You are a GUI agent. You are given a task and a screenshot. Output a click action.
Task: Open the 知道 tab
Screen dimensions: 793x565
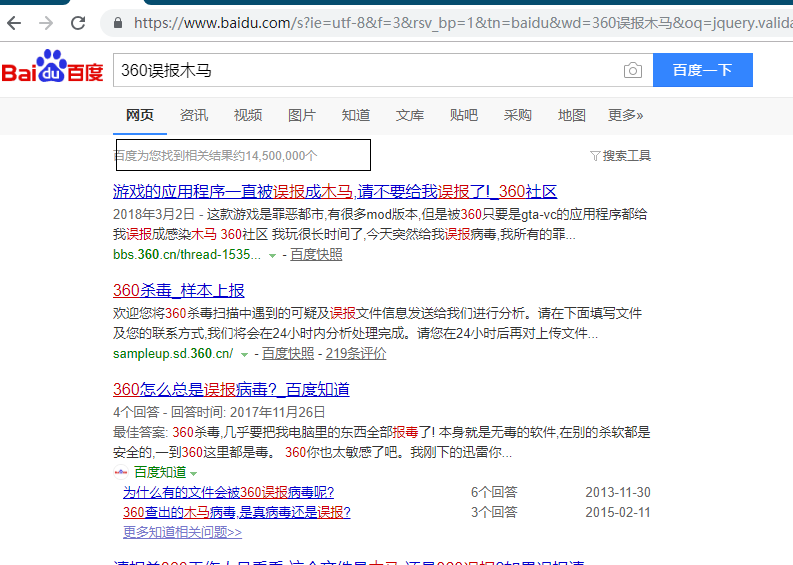(356, 115)
